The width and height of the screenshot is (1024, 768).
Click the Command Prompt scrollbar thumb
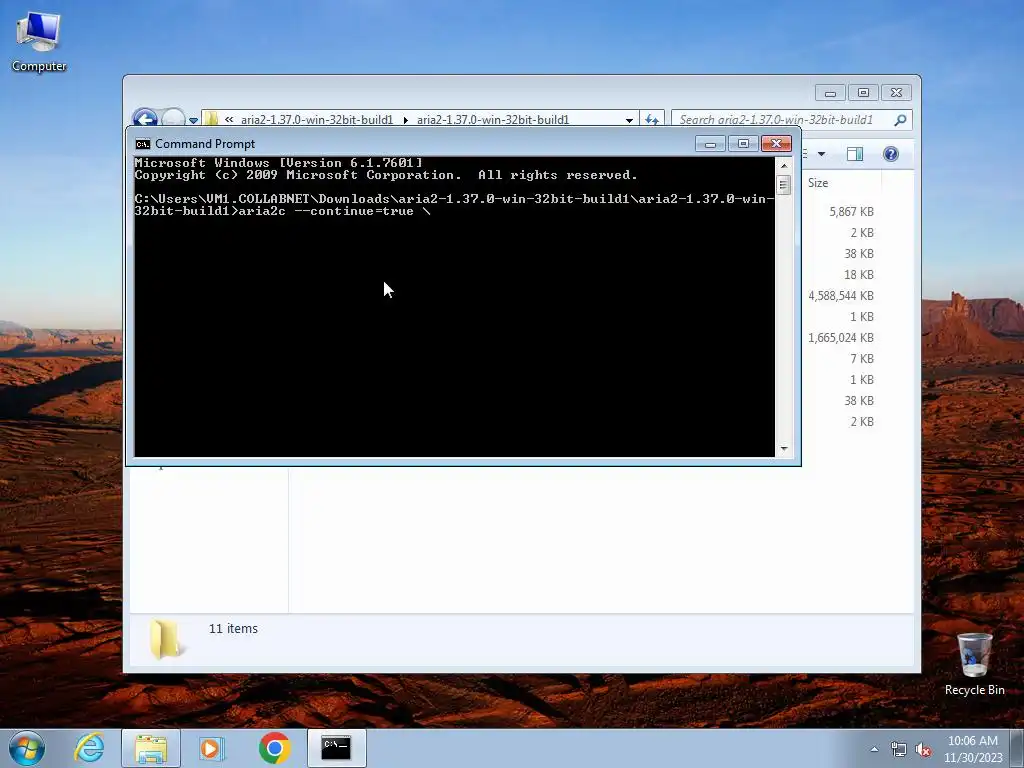[x=784, y=185]
